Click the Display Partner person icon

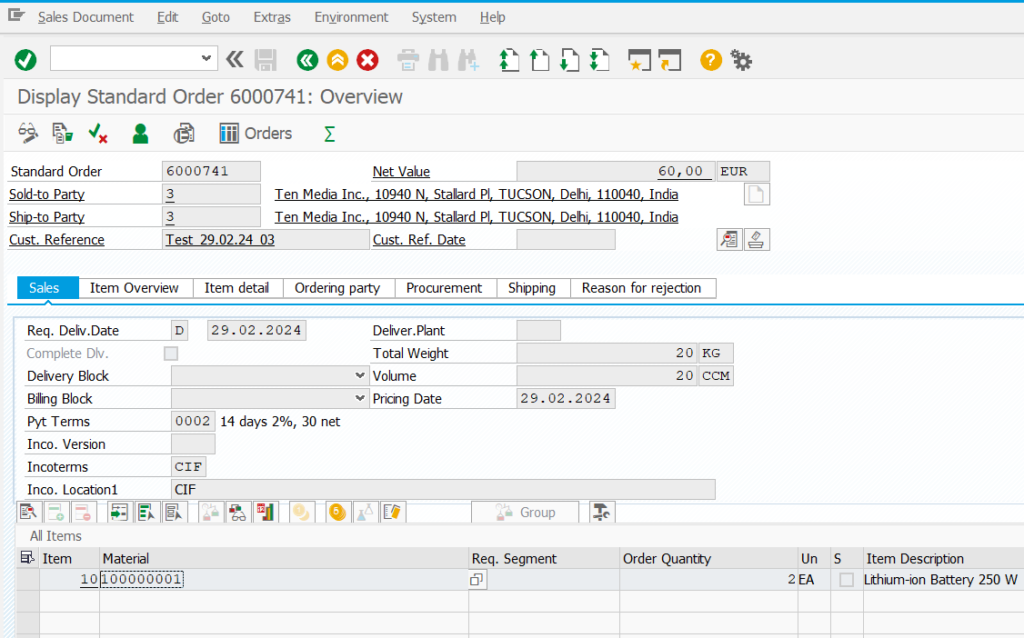coord(141,133)
